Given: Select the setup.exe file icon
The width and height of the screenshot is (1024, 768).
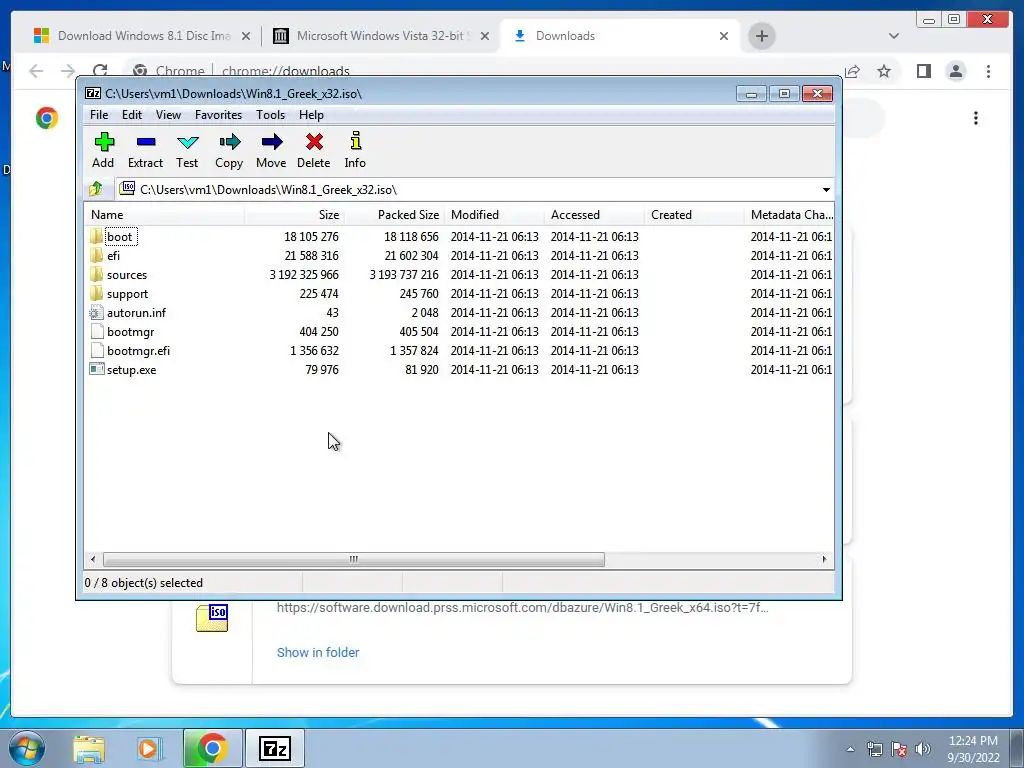Looking at the screenshot, I should pyautogui.click(x=97, y=369).
